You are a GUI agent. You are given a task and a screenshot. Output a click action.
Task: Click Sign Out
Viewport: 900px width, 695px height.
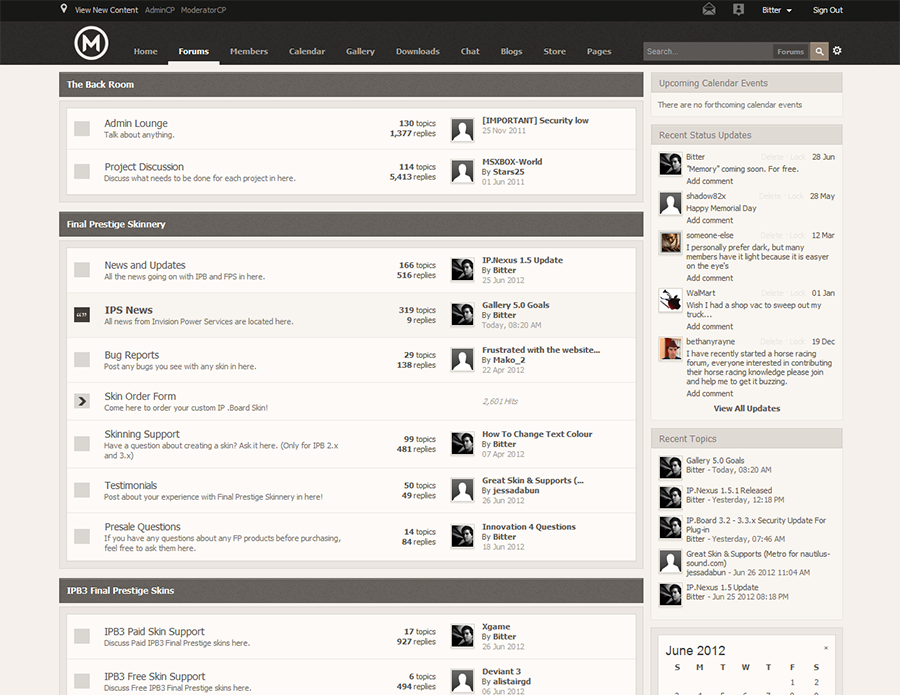tap(827, 10)
